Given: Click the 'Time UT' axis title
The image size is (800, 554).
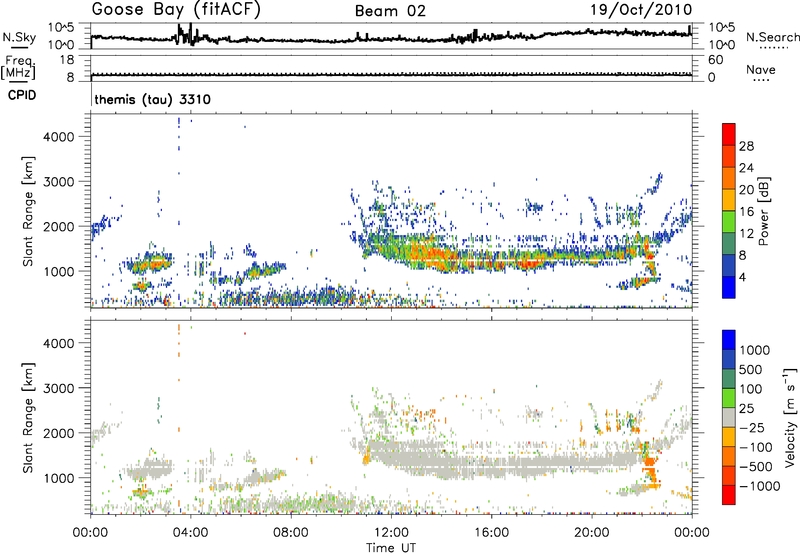Looking at the screenshot, I should click(391, 548).
